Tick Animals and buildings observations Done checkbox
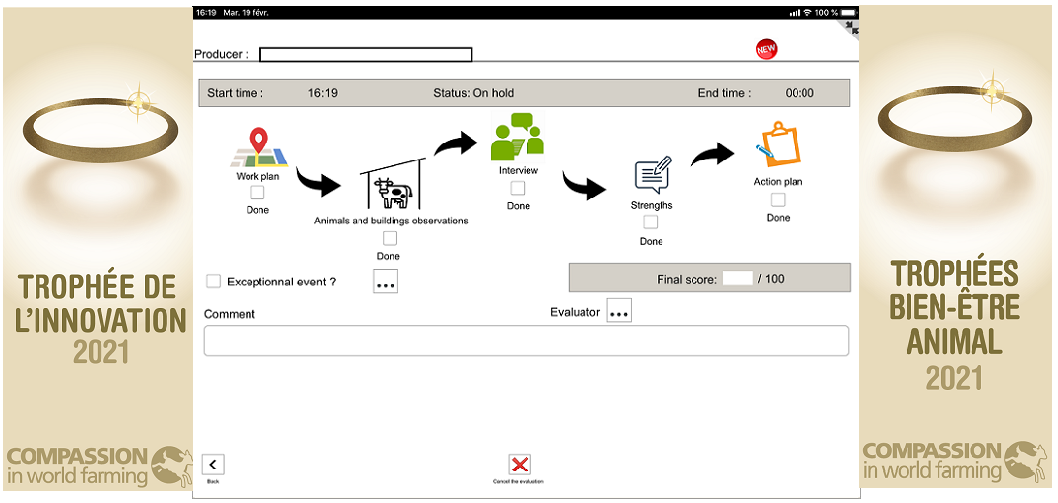The width and height of the screenshot is (1058, 503). point(390,238)
